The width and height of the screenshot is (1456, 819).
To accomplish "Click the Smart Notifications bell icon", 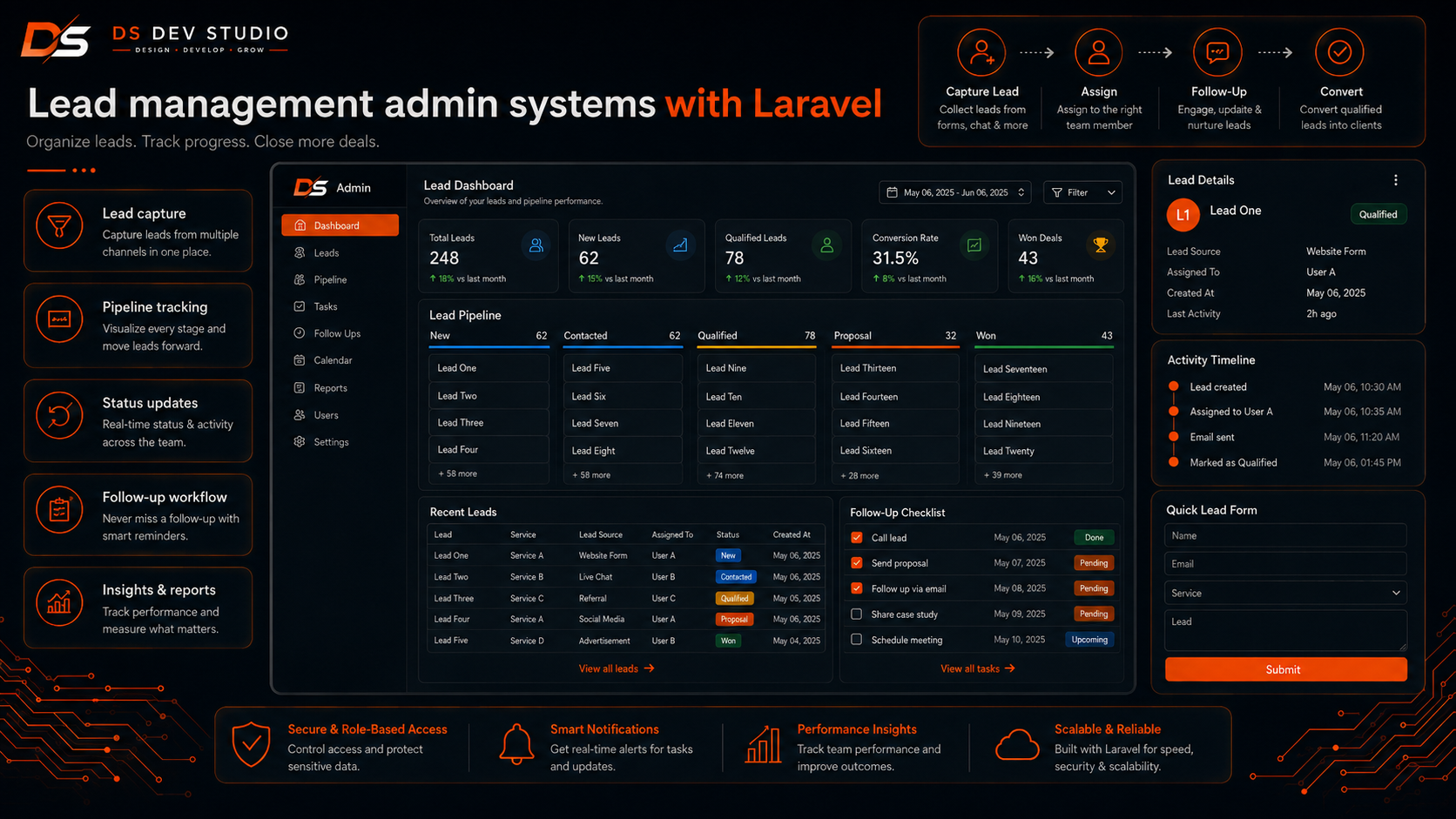I will click(x=516, y=745).
